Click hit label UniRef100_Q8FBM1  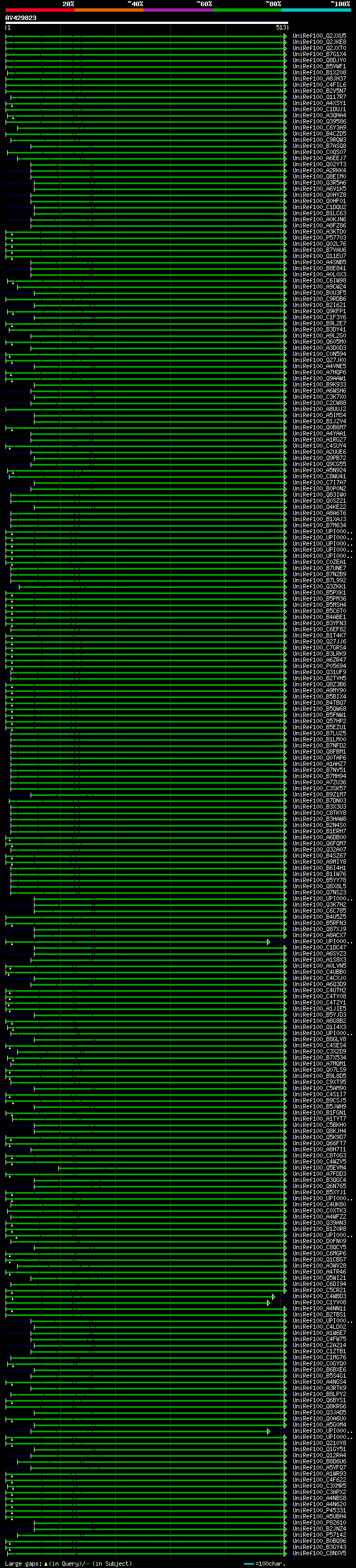[x=319, y=752]
